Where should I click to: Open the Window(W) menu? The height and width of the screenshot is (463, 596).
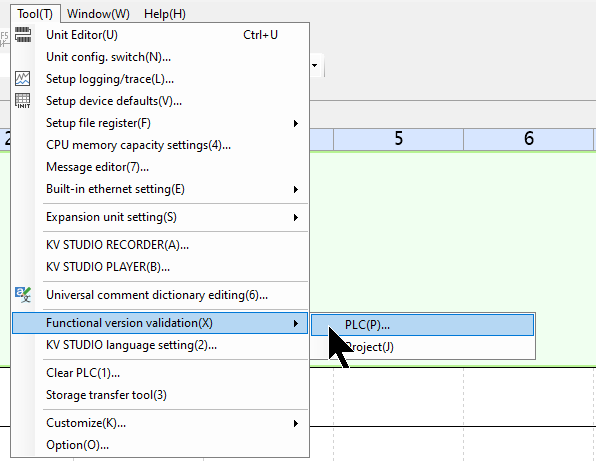98,14
